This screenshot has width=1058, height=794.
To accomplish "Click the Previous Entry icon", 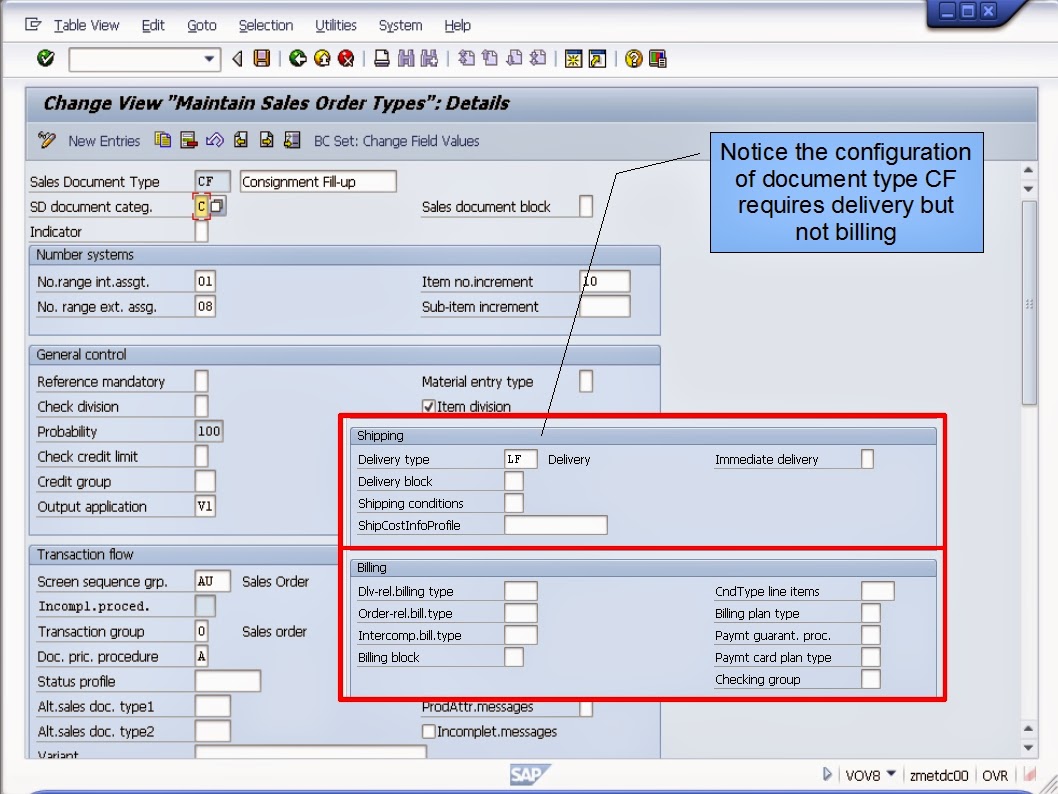I will [241, 140].
